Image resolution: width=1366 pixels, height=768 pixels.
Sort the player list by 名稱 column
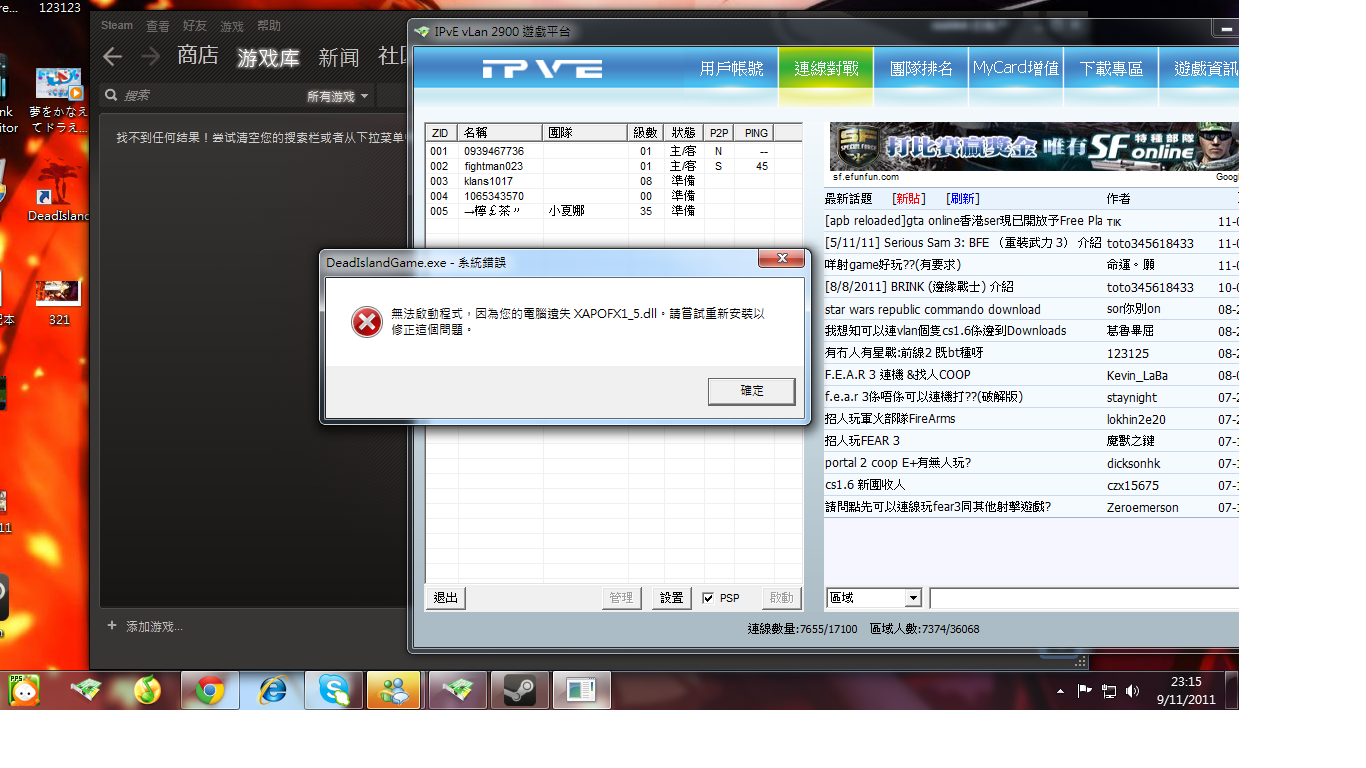tap(500, 133)
